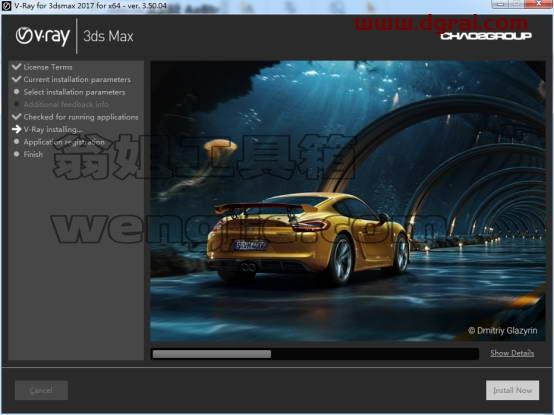
Task: Click the bullet beside Finish step
Action: tap(16, 154)
